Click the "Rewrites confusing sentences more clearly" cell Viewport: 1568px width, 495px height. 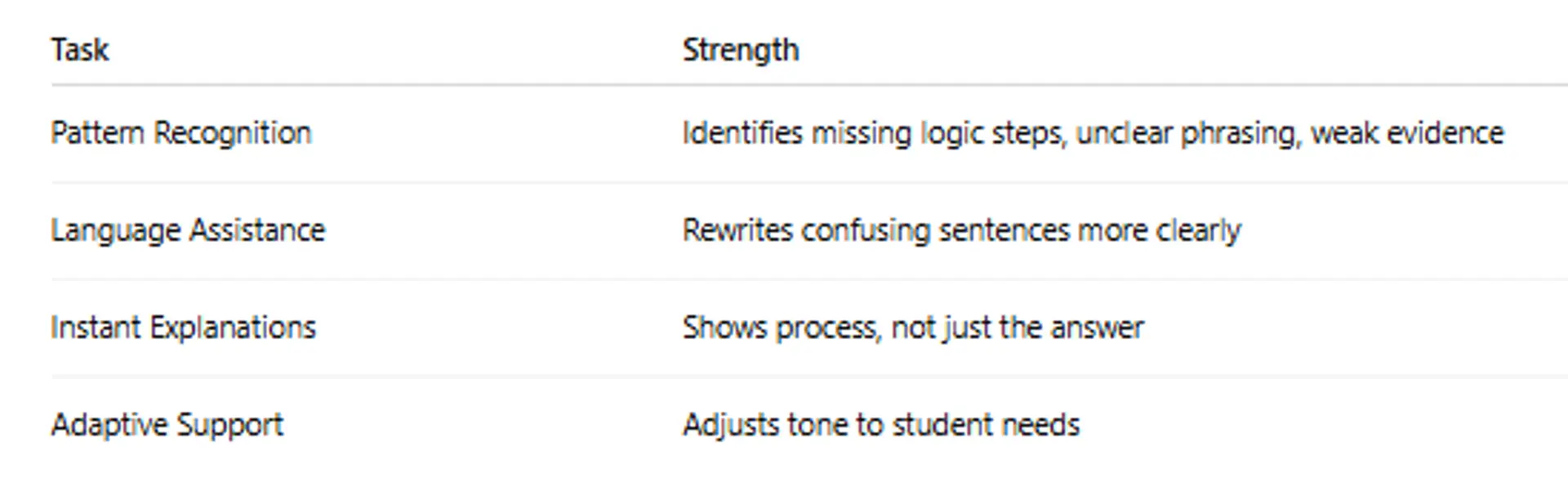961,230
